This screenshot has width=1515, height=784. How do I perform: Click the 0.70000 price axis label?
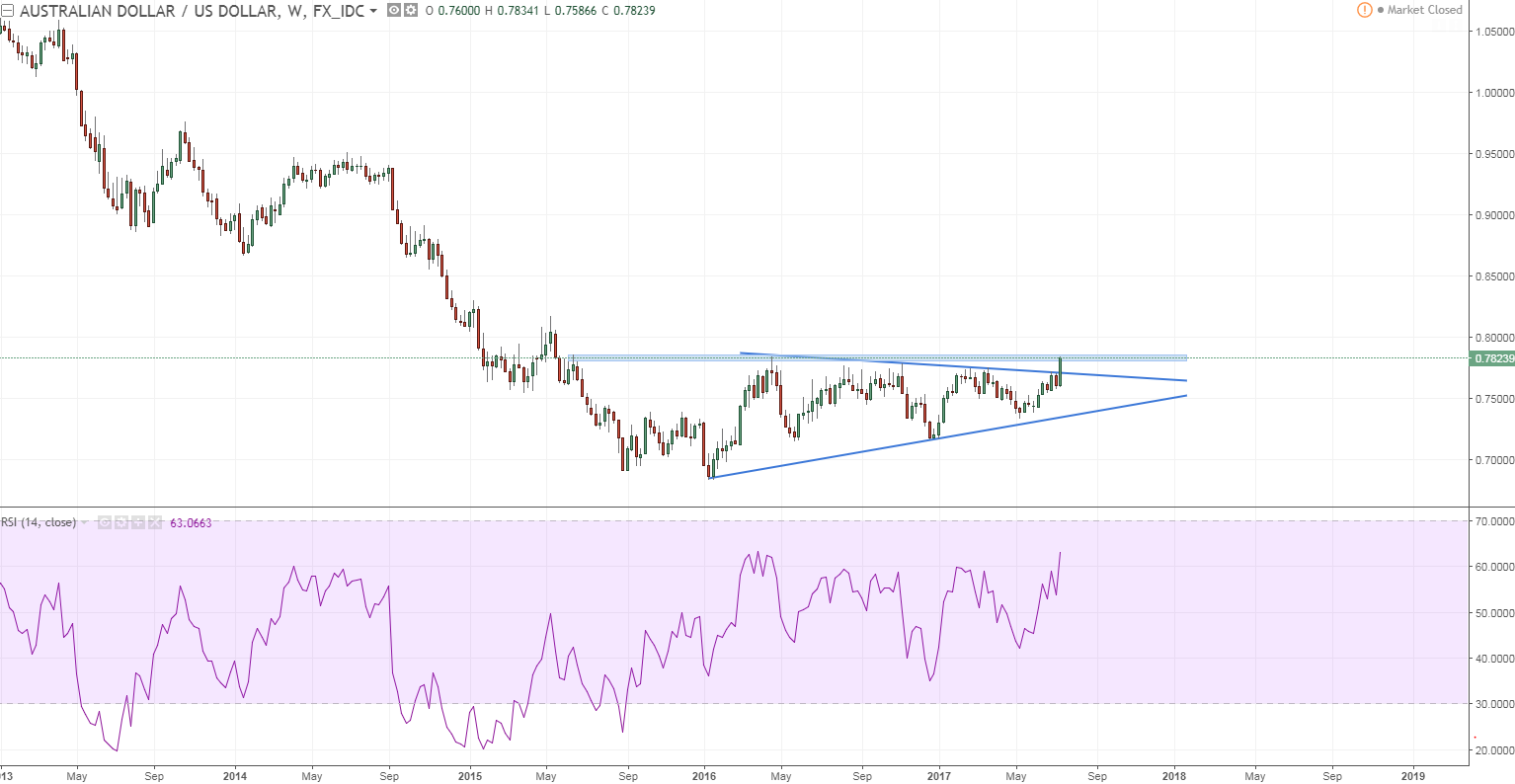(1494, 460)
